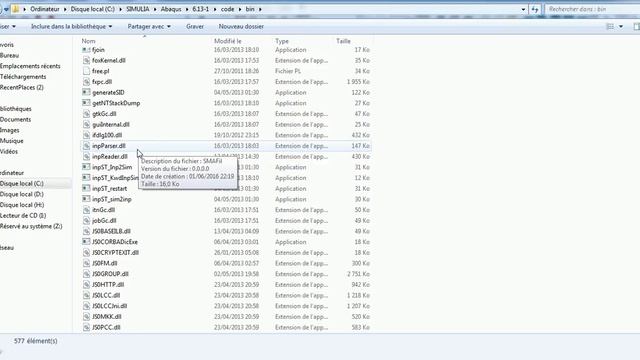This screenshot has height=360, width=640.
Task: Click the 'Nouveau dossier' button
Action: click(241, 27)
